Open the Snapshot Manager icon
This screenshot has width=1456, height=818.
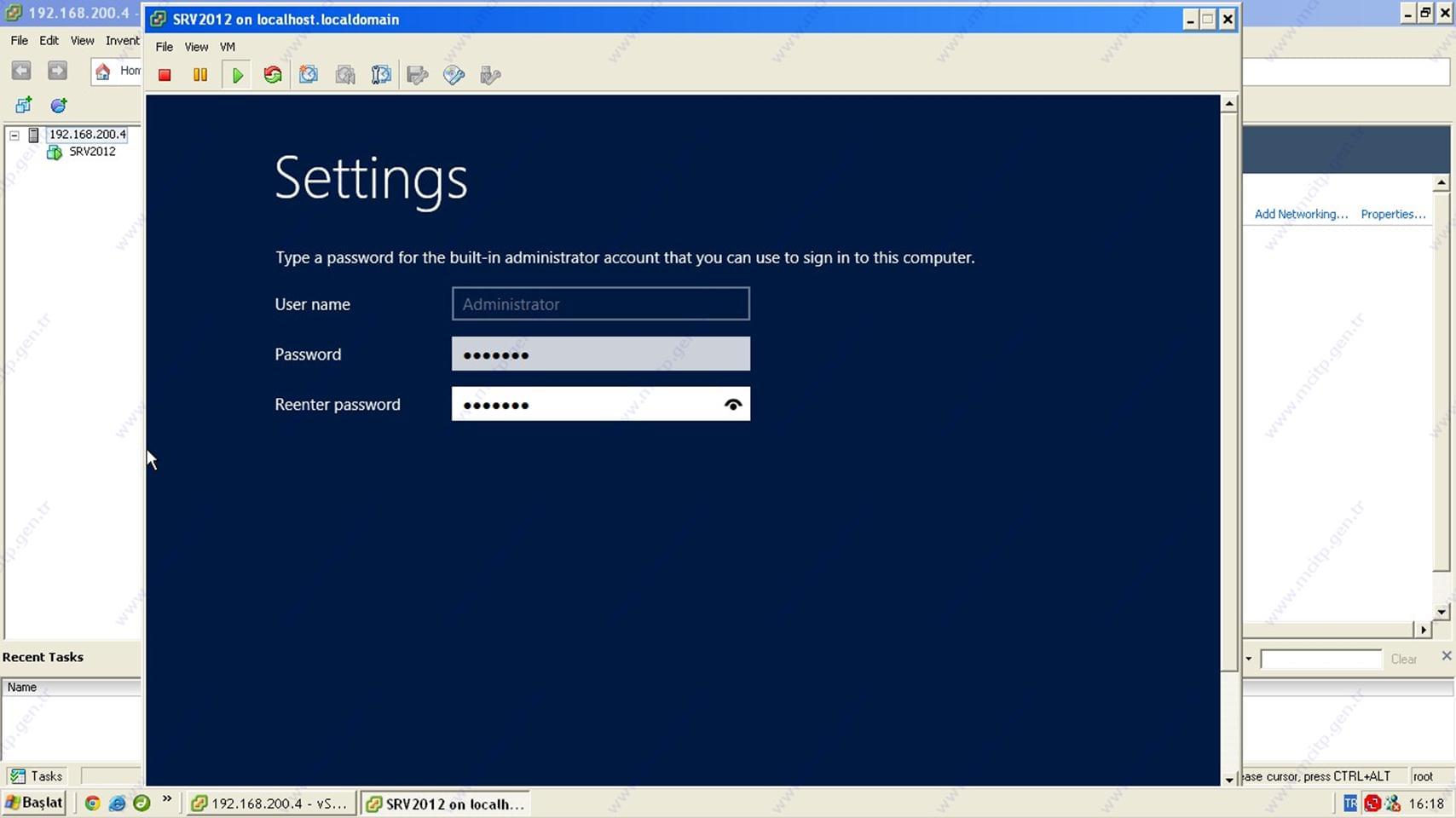pos(381,75)
